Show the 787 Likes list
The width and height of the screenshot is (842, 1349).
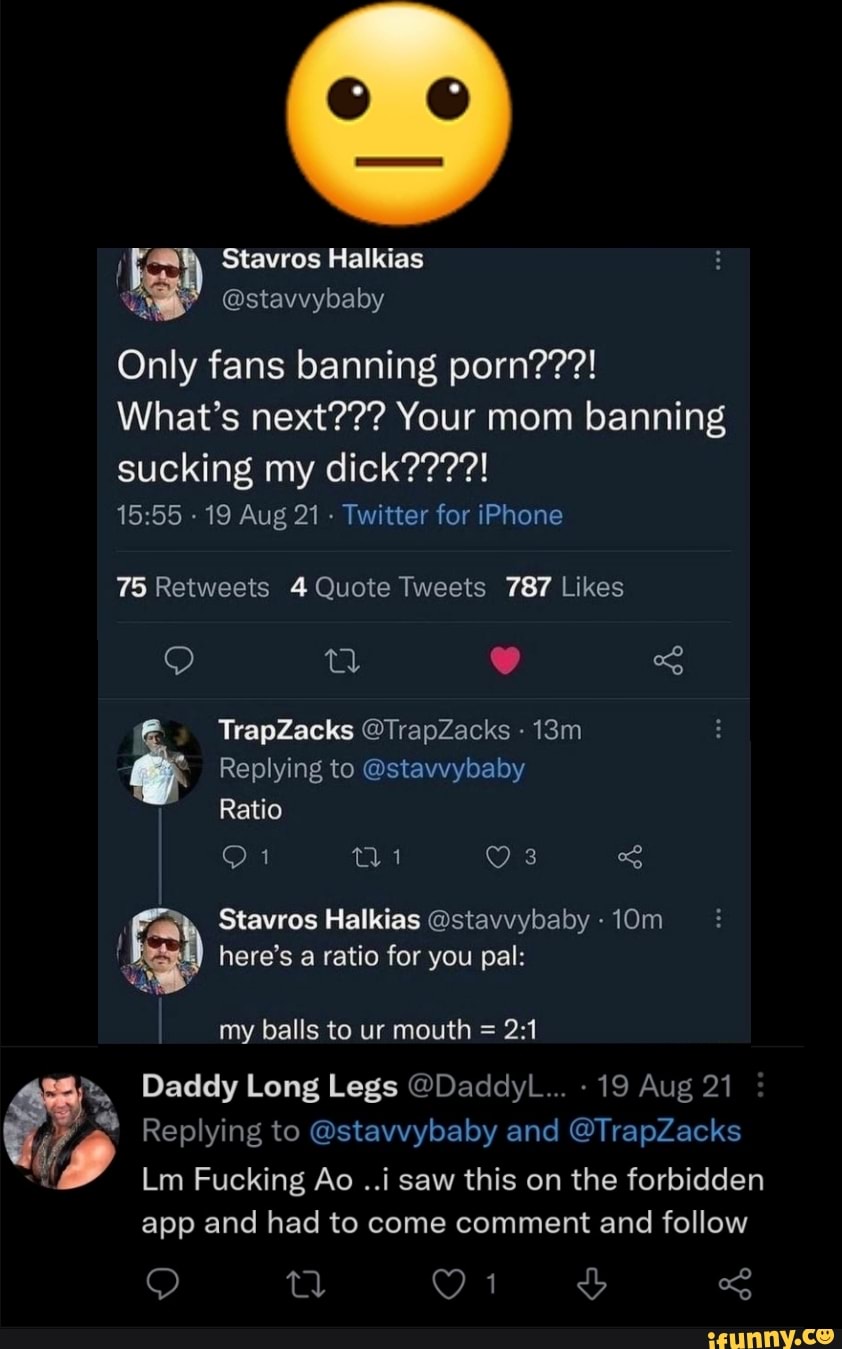pyautogui.click(x=564, y=587)
